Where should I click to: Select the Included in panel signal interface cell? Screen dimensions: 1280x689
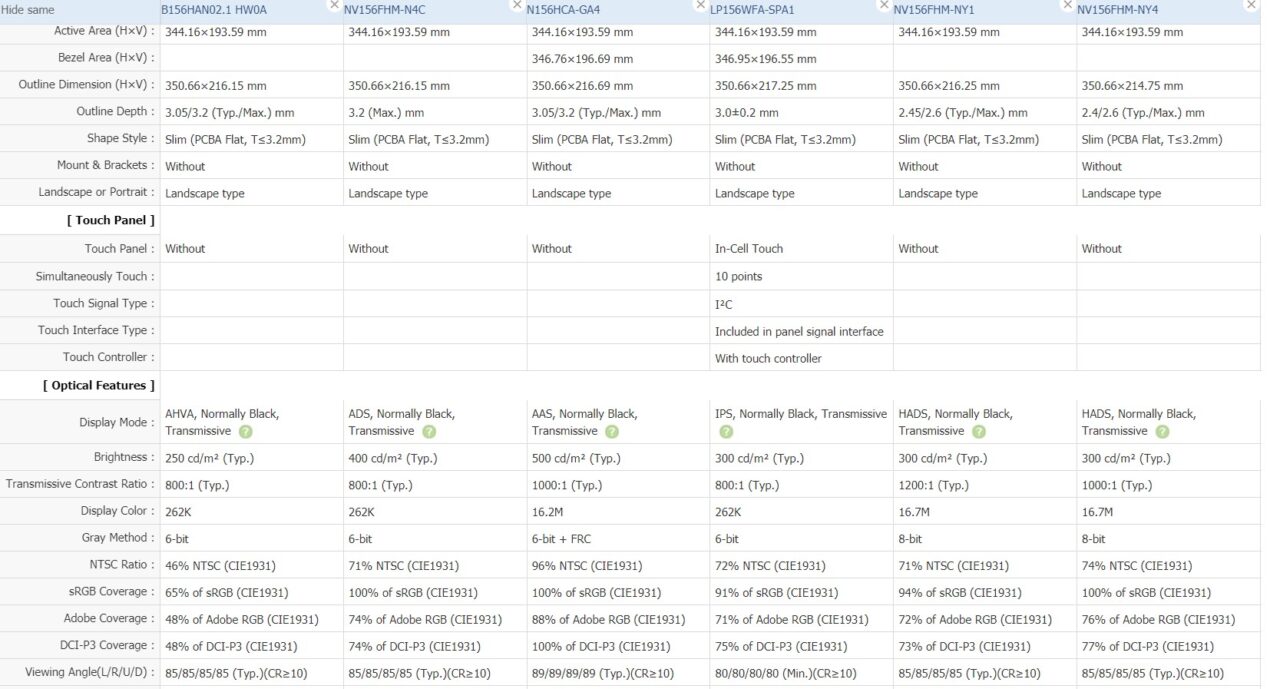[799, 331]
